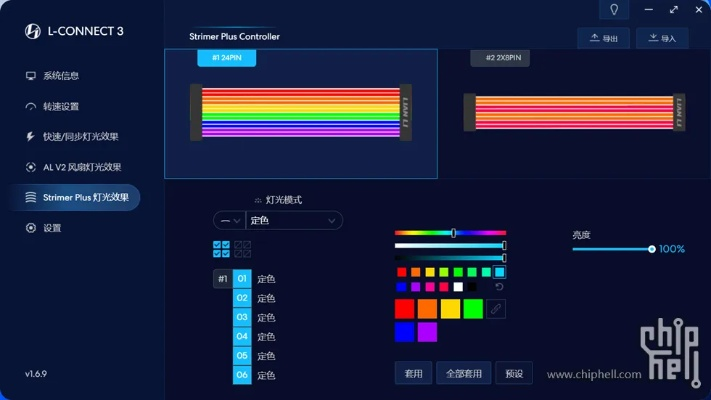The height and width of the screenshot is (400, 711).
Task: Open AL V2 风扇灯光效果 page
Action: pyautogui.click(x=81, y=167)
